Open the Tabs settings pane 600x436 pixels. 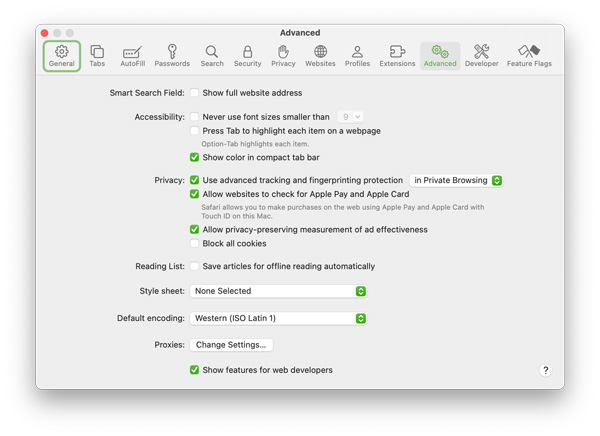(x=97, y=56)
